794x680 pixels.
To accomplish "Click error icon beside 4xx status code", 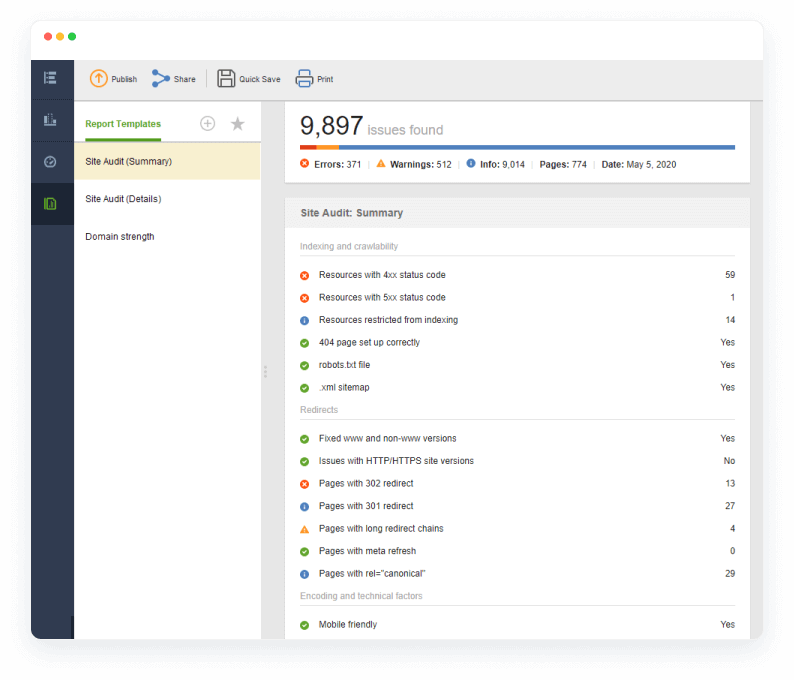I will [x=304, y=275].
